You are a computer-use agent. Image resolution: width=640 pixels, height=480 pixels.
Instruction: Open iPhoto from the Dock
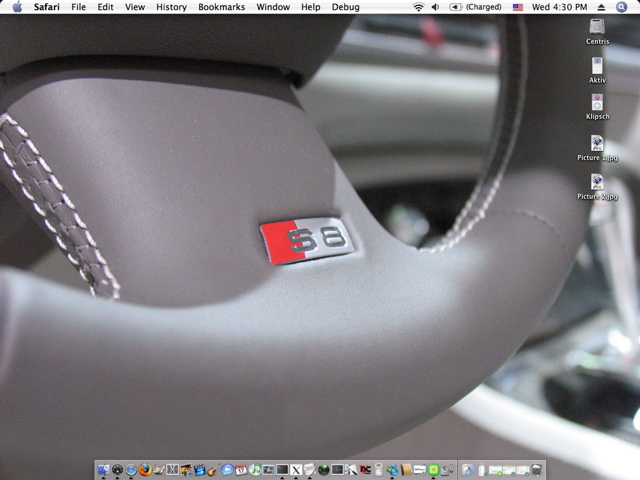tap(187, 470)
